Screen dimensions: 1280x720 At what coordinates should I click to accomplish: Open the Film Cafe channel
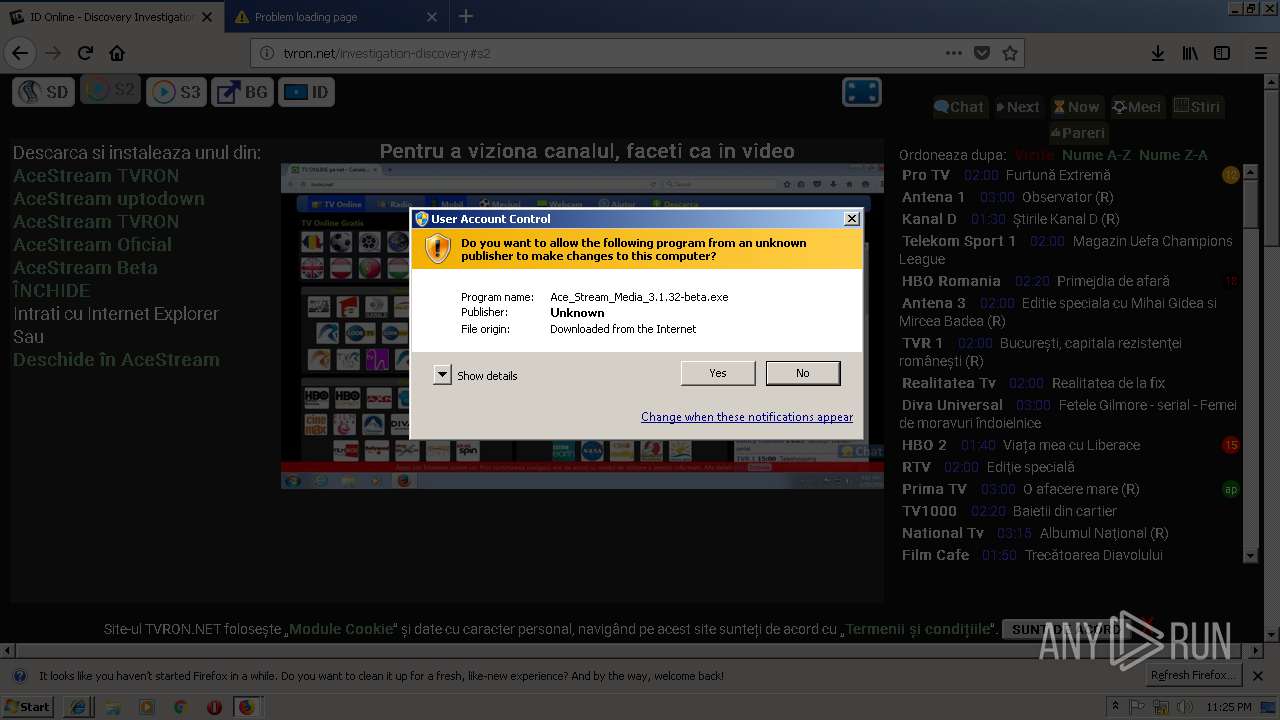click(936, 555)
